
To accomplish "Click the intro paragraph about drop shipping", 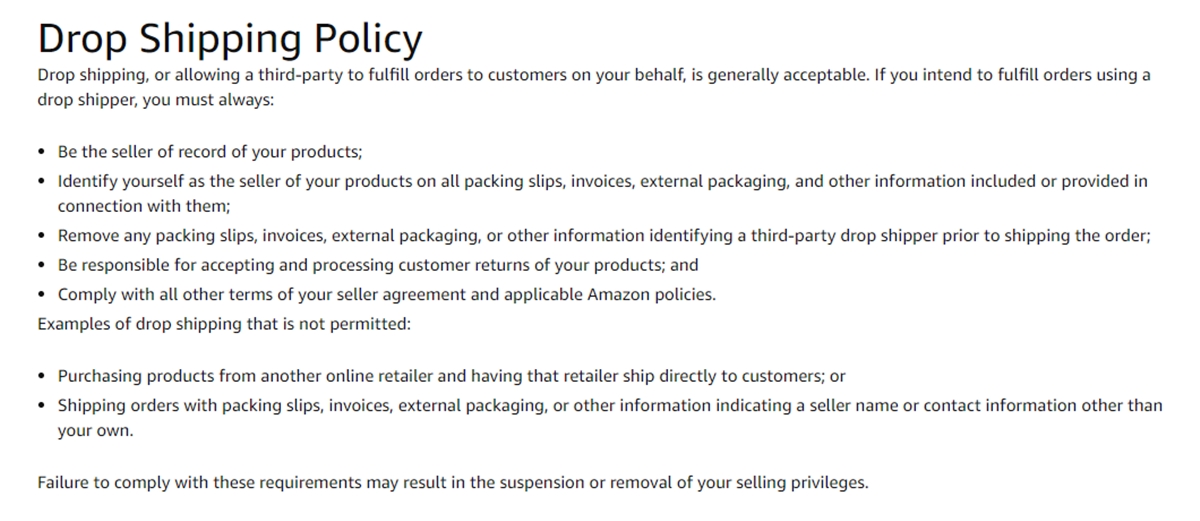I will (594, 88).
